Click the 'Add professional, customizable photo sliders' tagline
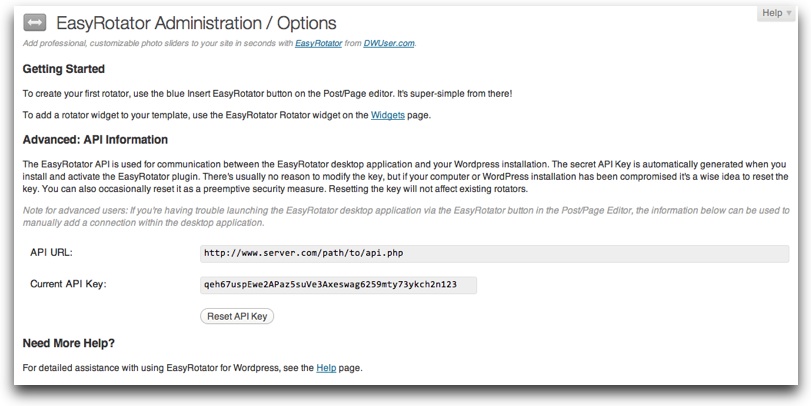The height and width of the screenshot is (406, 811). click(x=150, y=43)
